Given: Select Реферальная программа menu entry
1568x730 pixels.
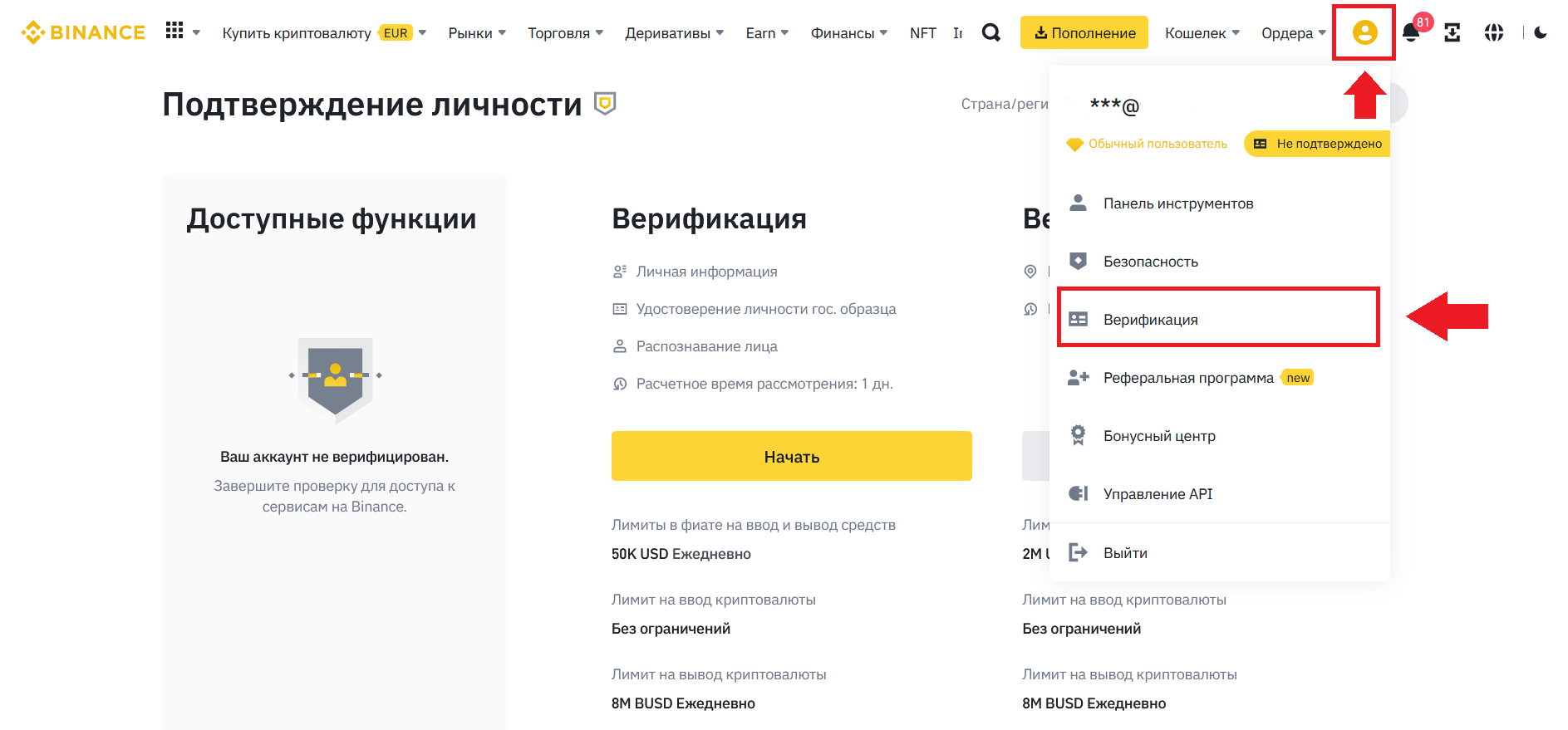Looking at the screenshot, I should (1220, 378).
